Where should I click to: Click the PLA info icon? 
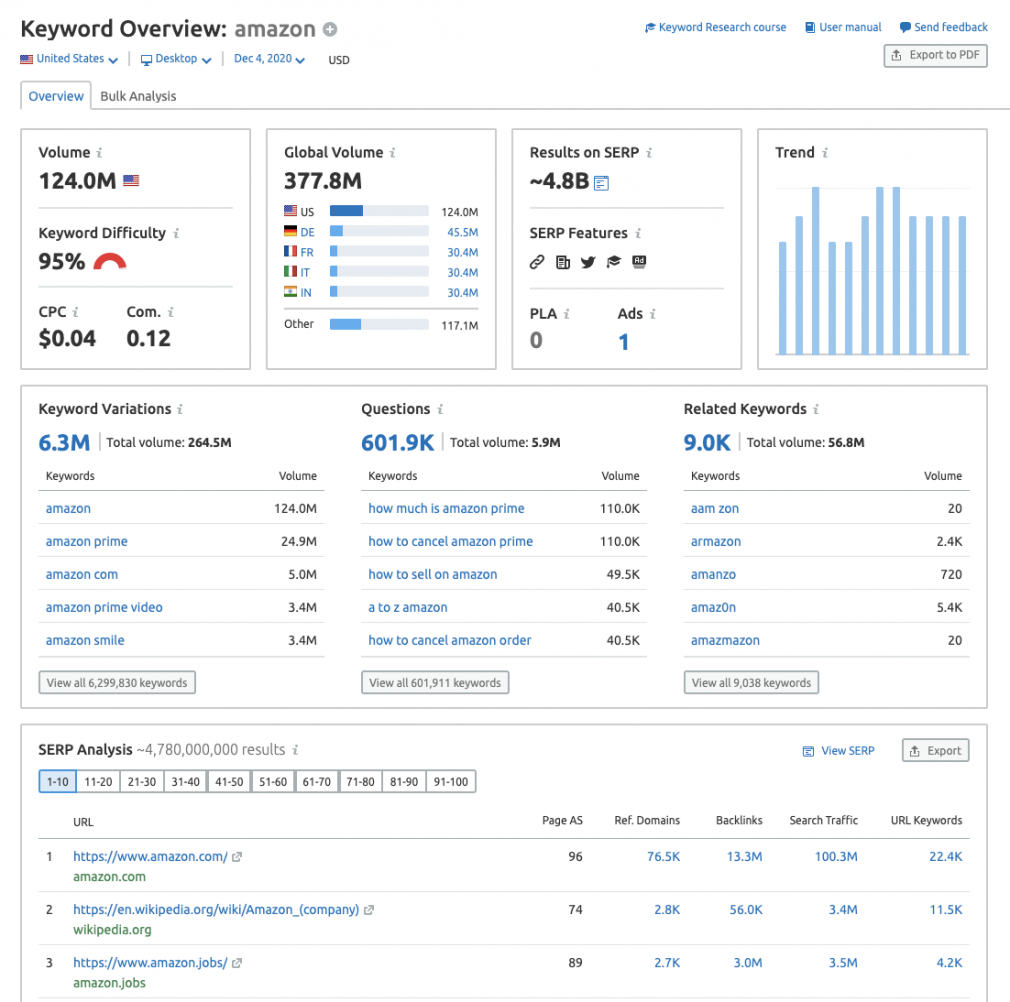pyautogui.click(x=567, y=314)
